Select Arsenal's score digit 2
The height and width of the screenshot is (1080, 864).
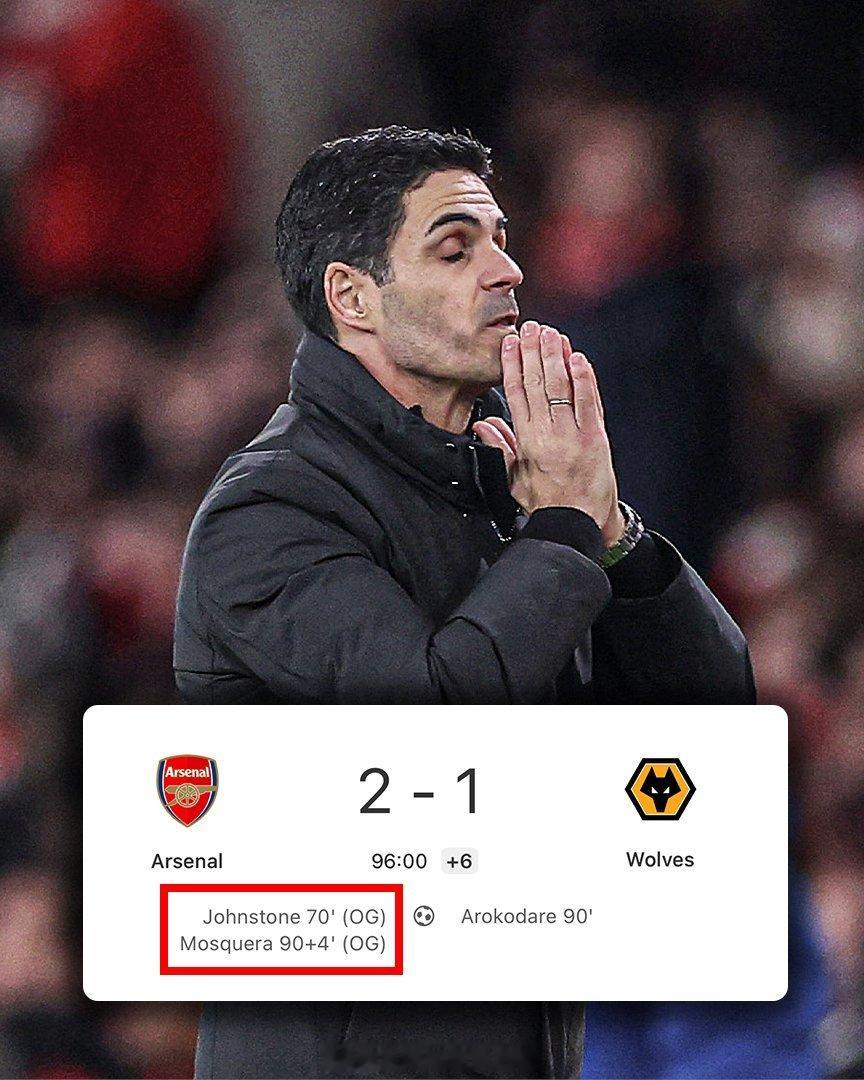[x=376, y=791]
